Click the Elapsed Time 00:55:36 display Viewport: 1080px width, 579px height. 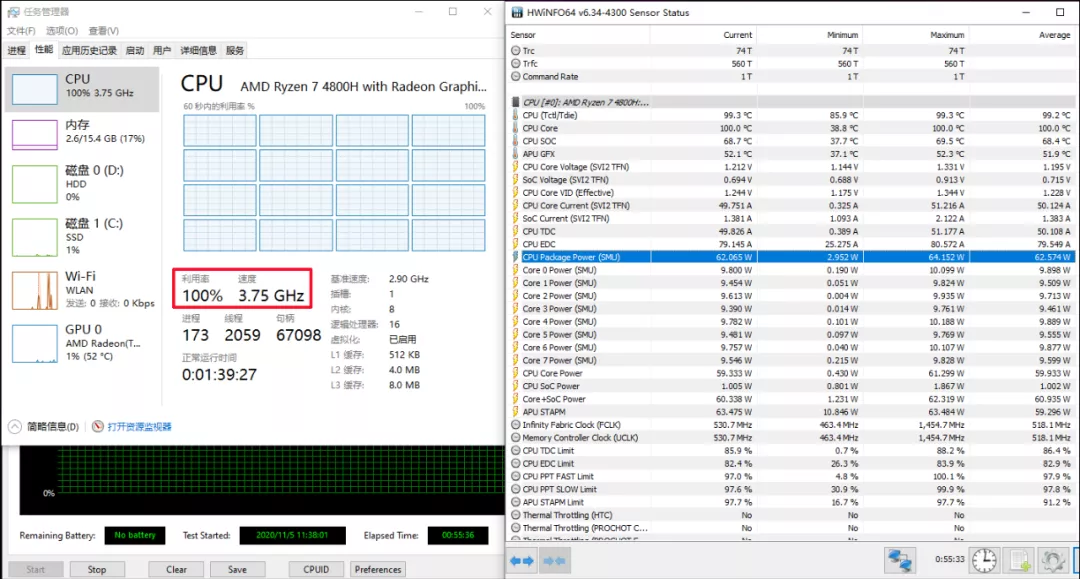[x=457, y=535]
